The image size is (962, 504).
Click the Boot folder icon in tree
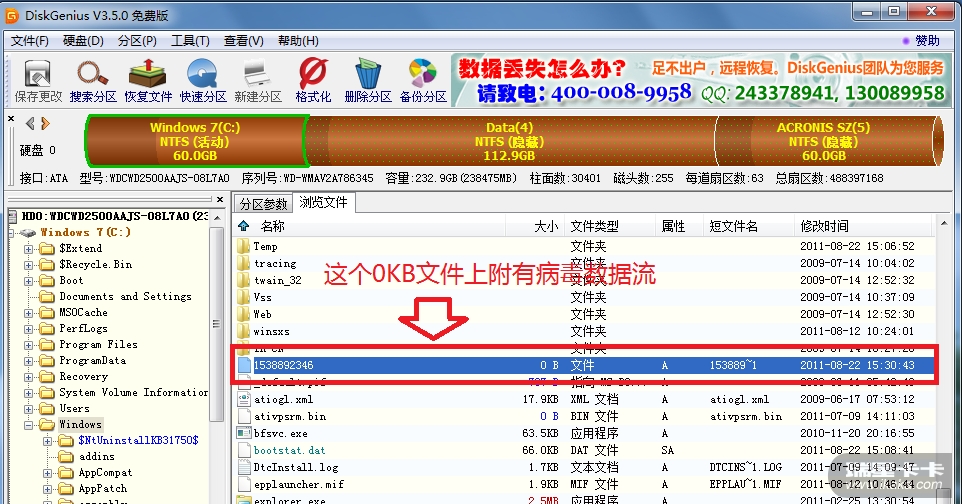click(x=47, y=281)
